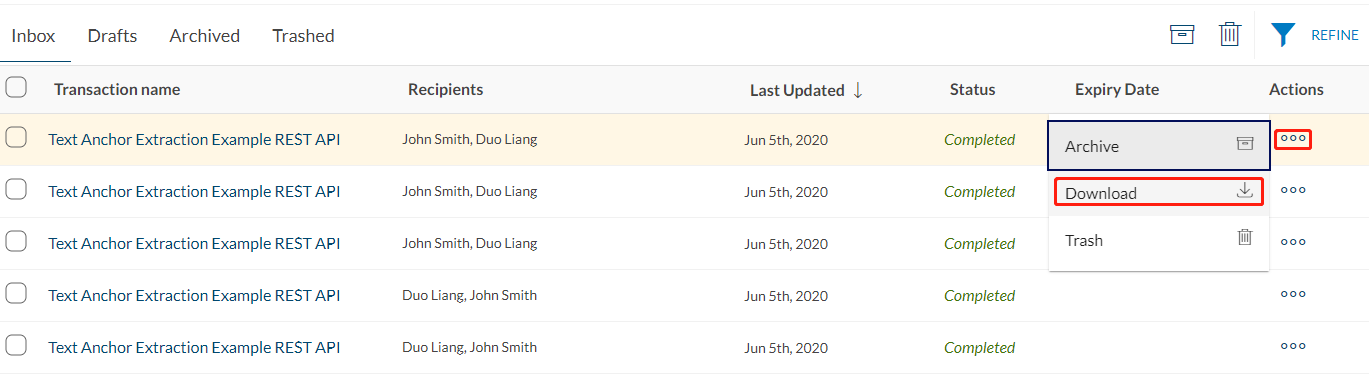Open actions menu for the third row

point(1293,242)
